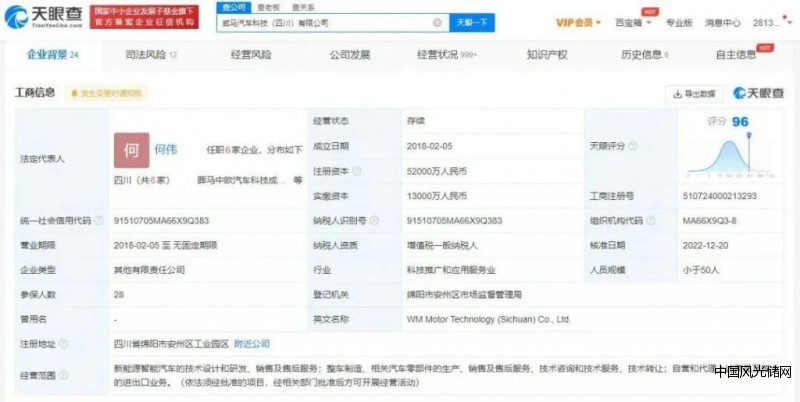
Task: Click the 发生变更时通知我 notification button
Action: (x=106, y=93)
